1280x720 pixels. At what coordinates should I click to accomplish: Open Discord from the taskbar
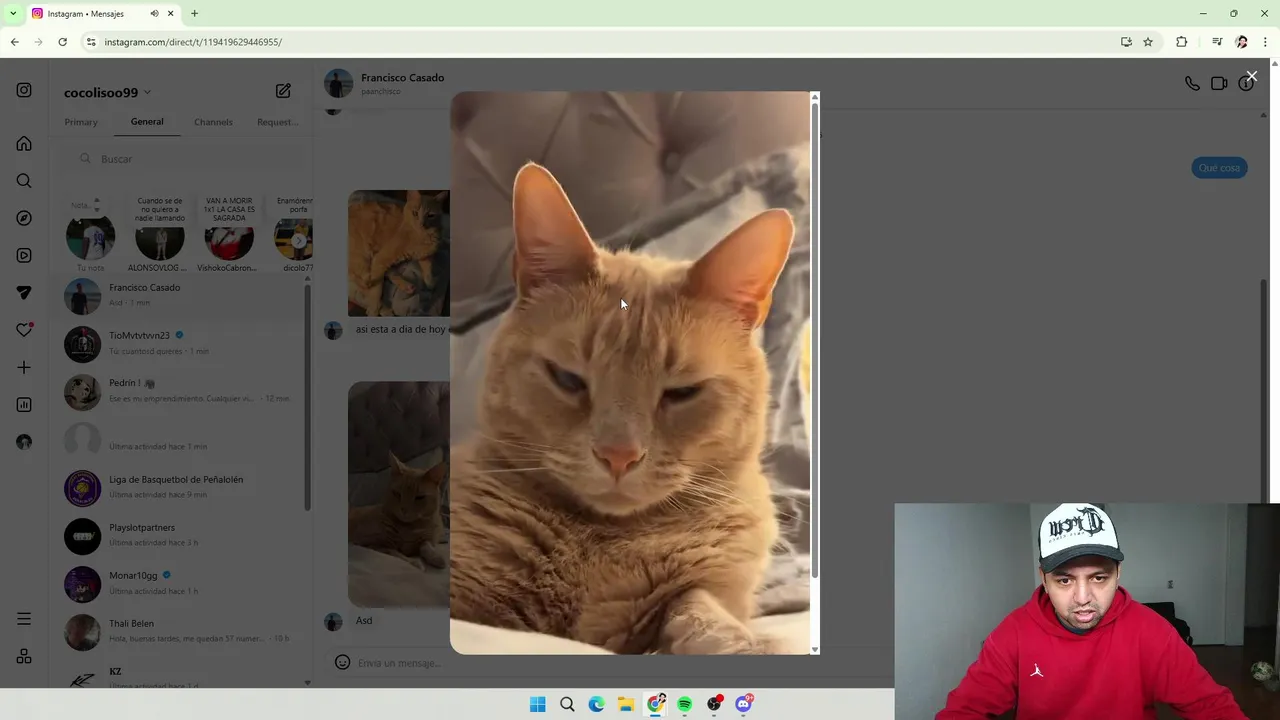[744, 704]
